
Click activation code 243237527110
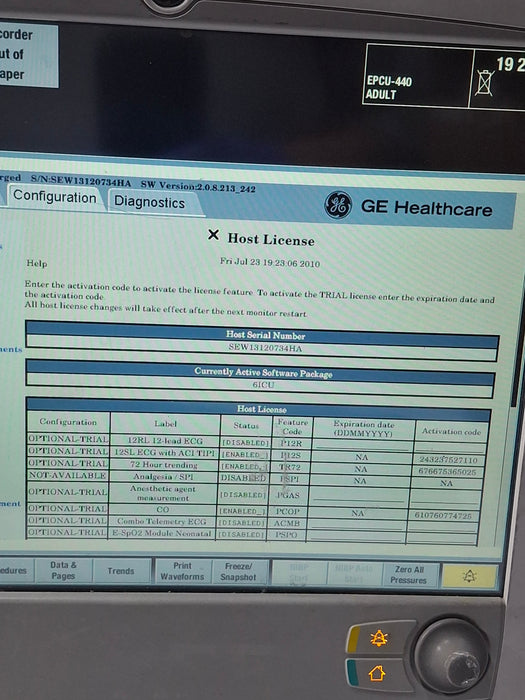(x=448, y=459)
